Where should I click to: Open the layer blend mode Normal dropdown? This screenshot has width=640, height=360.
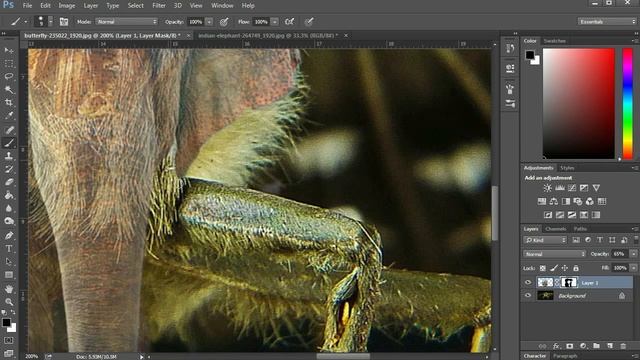click(555, 254)
